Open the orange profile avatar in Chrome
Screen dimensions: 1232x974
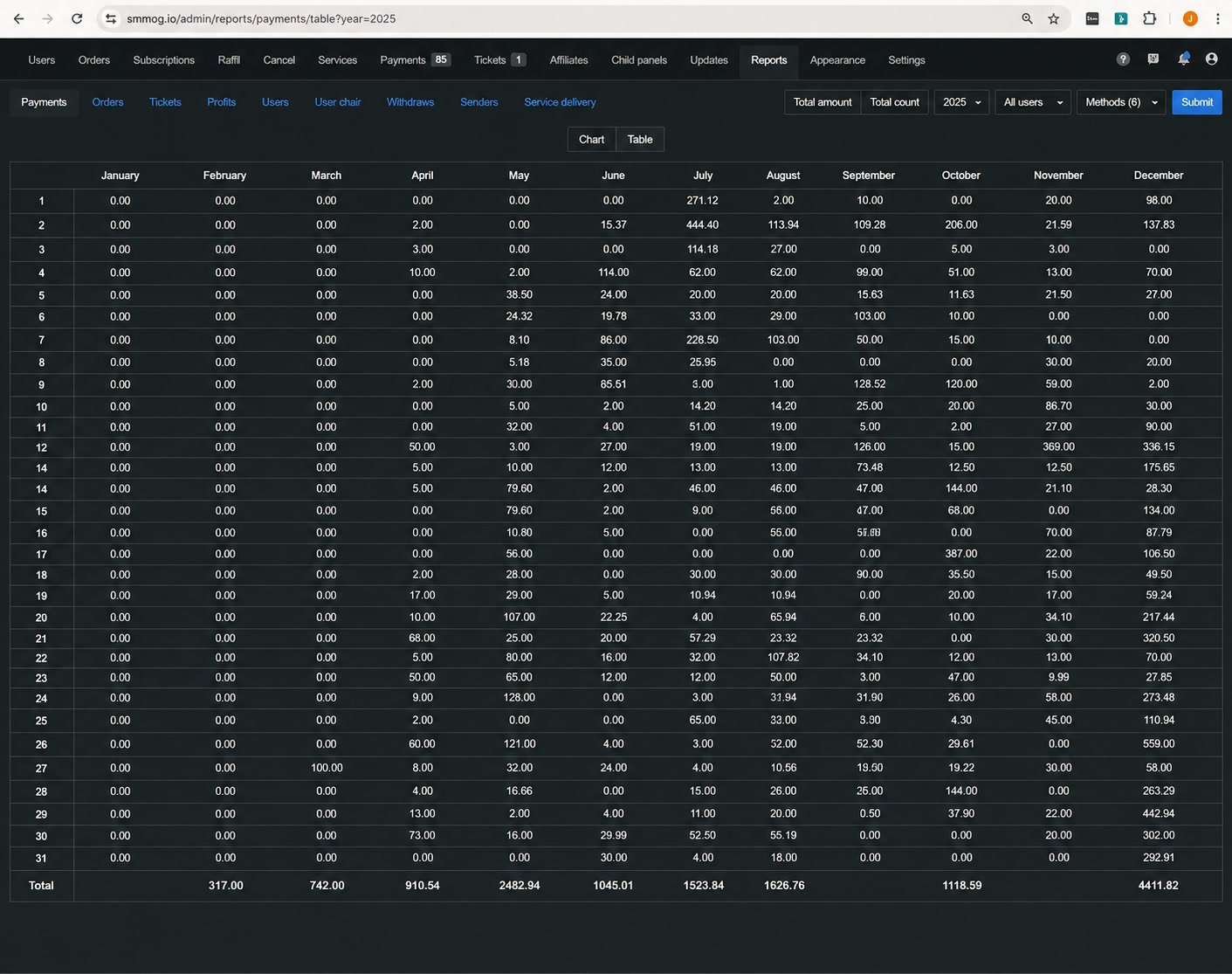coord(1190,18)
